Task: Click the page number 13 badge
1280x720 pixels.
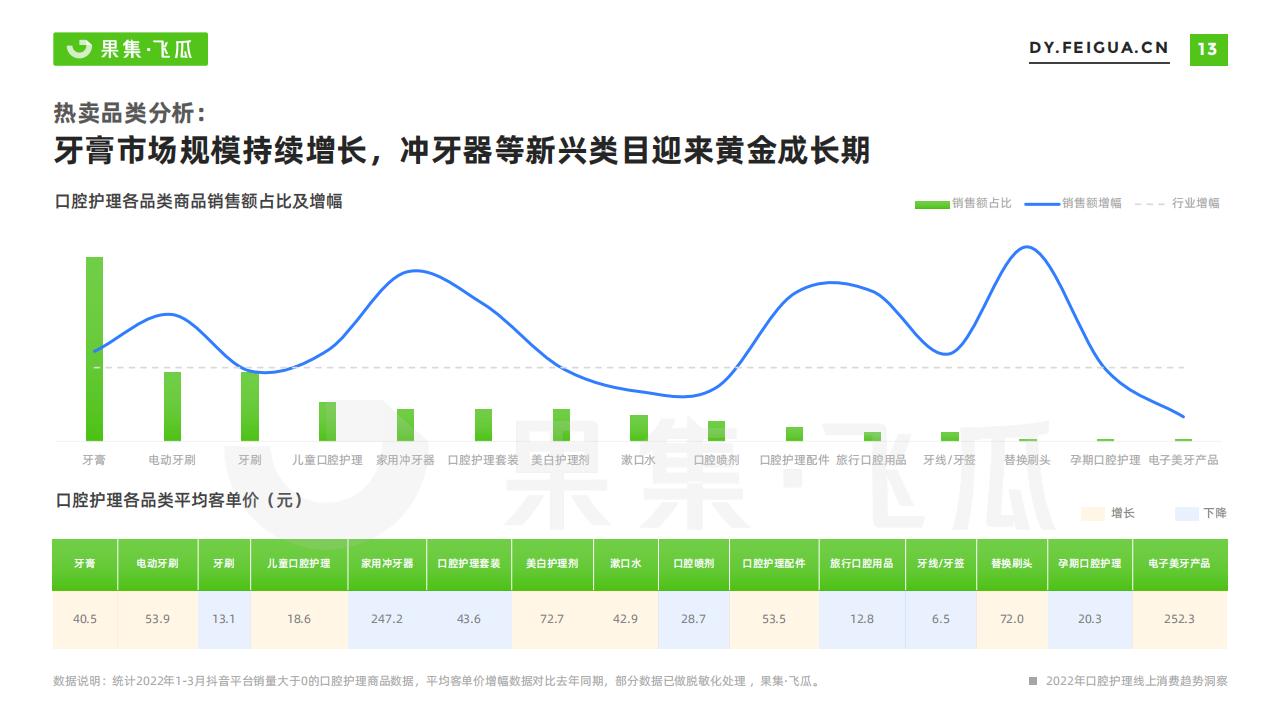Action: [x=1208, y=49]
